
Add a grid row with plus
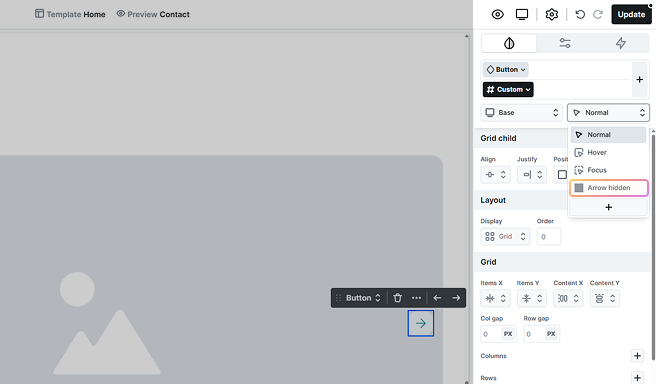637,378
